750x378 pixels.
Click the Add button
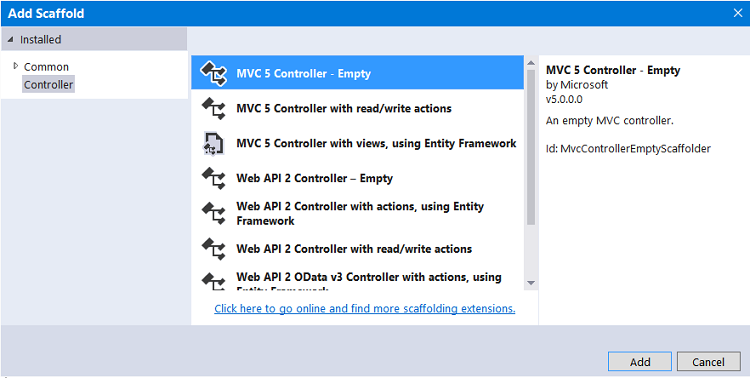click(x=640, y=362)
